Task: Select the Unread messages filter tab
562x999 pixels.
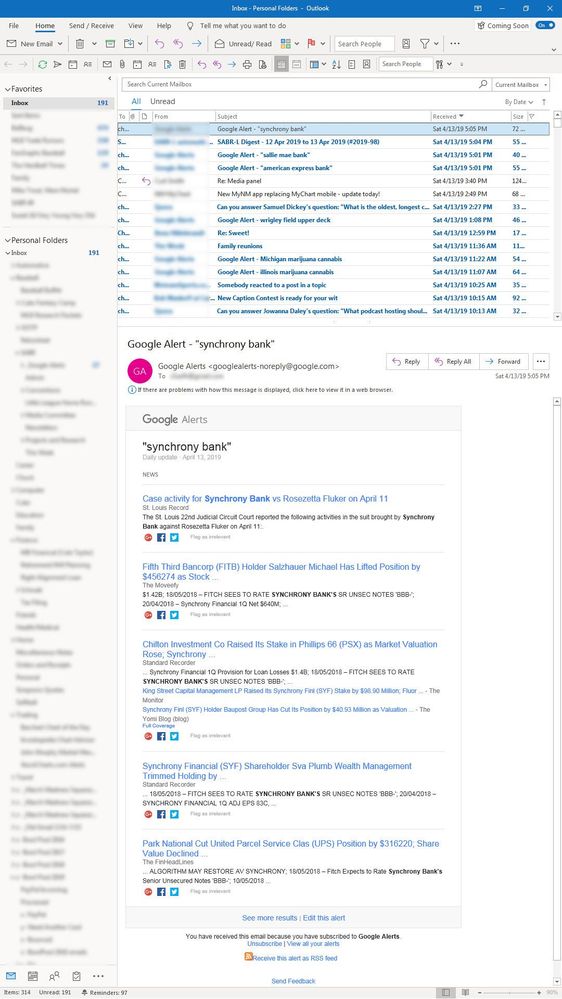Action: [x=162, y=101]
